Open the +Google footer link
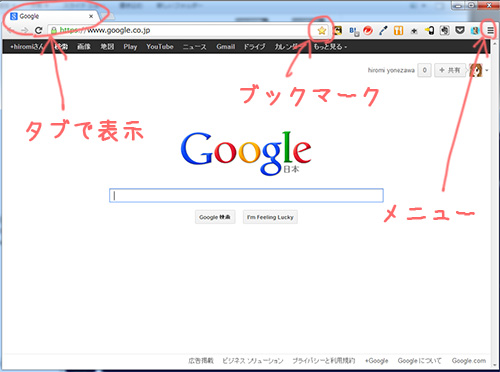This screenshot has width=500, height=372. (x=377, y=361)
